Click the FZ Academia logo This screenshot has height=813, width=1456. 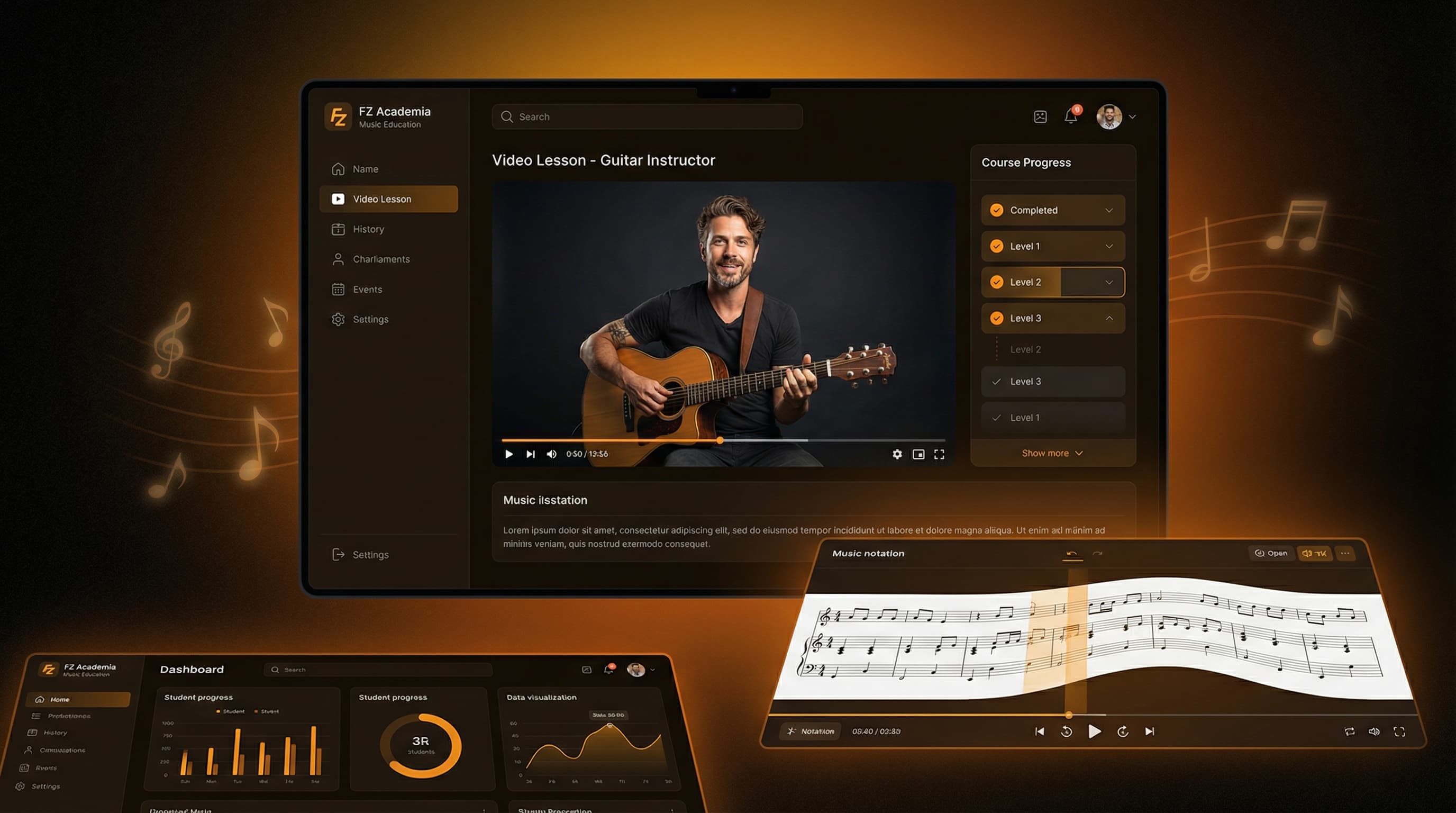pyautogui.click(x=338, y=117)
